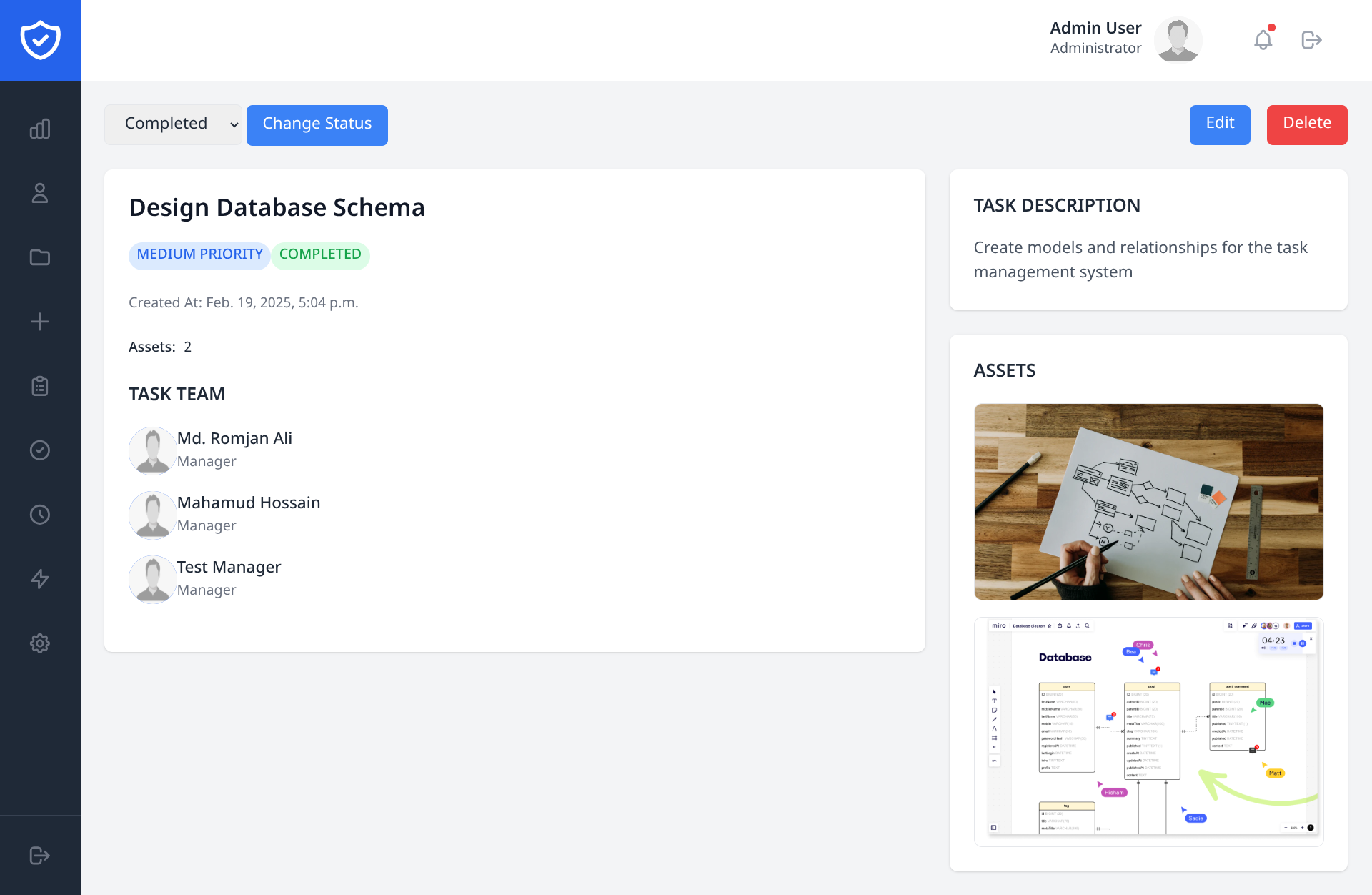Viewport: 1372px width, 895px height.
Task: Select the completed tasks check circle icon
Action: (x=40, y=450)
